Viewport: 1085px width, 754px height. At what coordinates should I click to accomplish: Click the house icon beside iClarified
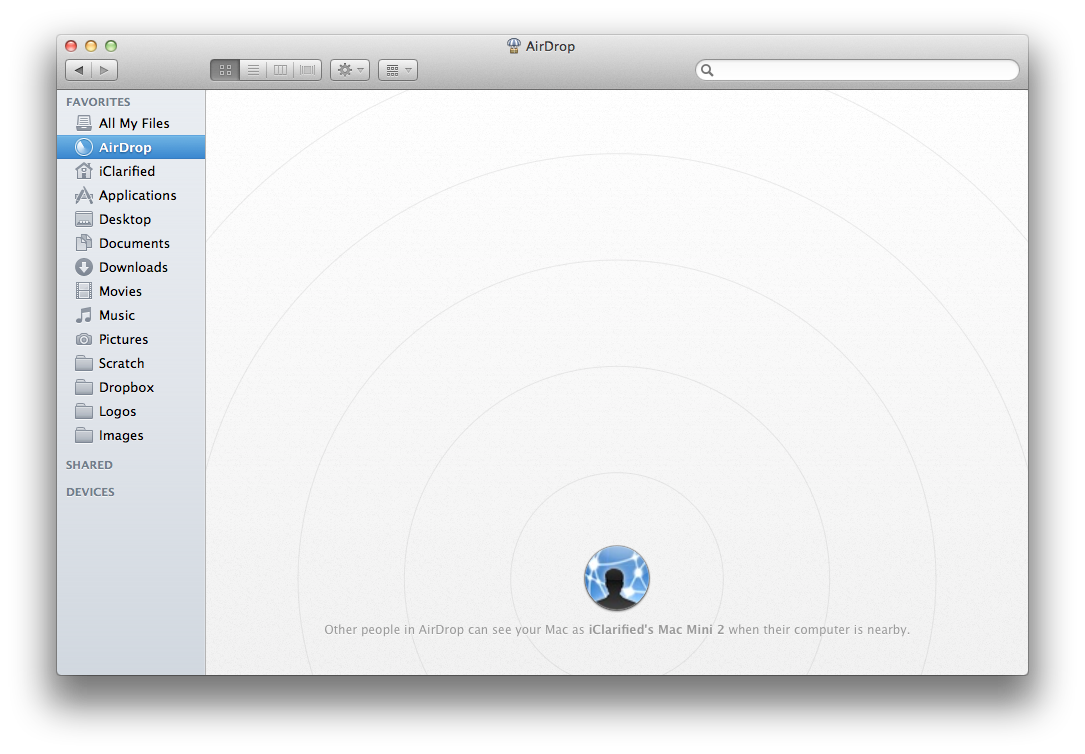click(84, 171)
